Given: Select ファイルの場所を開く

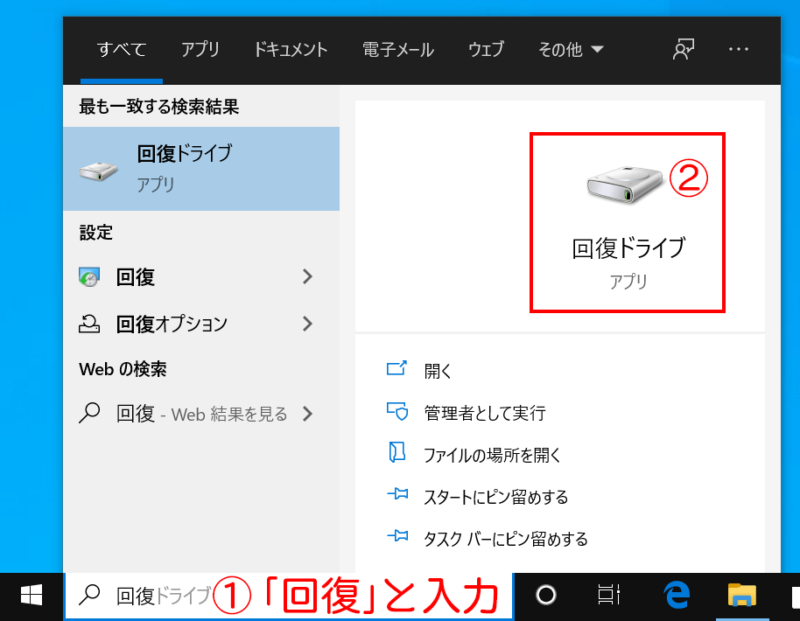Looking at the screenshot, I should pyautogui.click(x=492, y=455).
